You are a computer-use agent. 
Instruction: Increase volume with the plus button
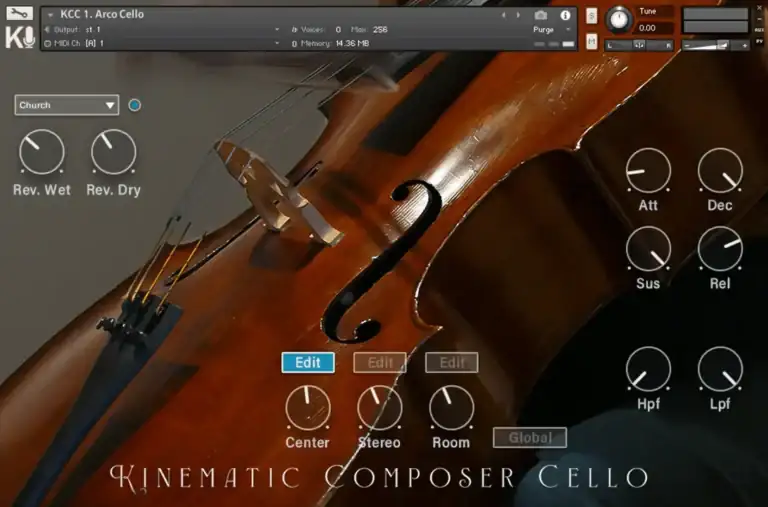coord(744,46)
